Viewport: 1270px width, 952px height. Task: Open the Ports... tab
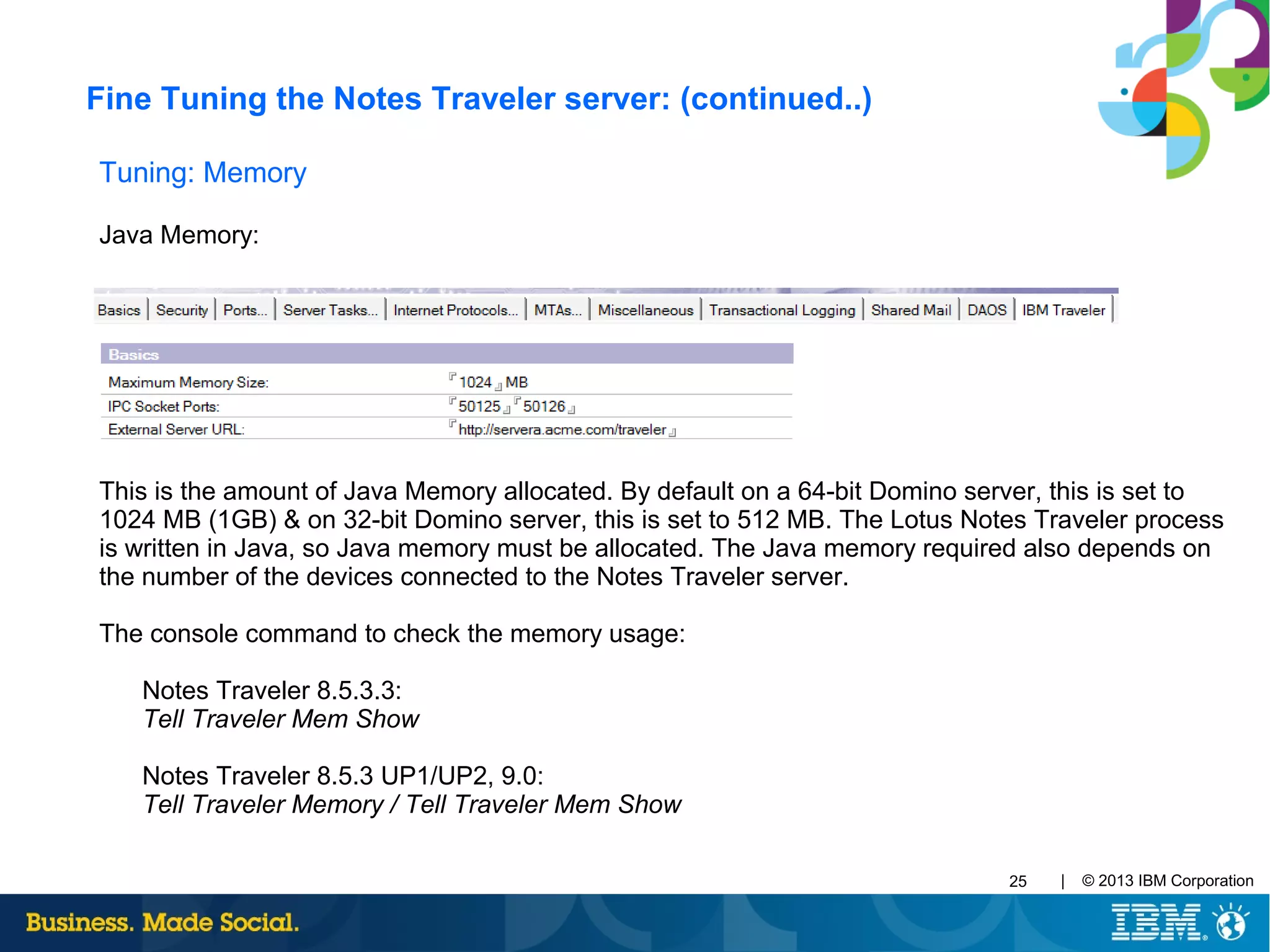[245, 310]
